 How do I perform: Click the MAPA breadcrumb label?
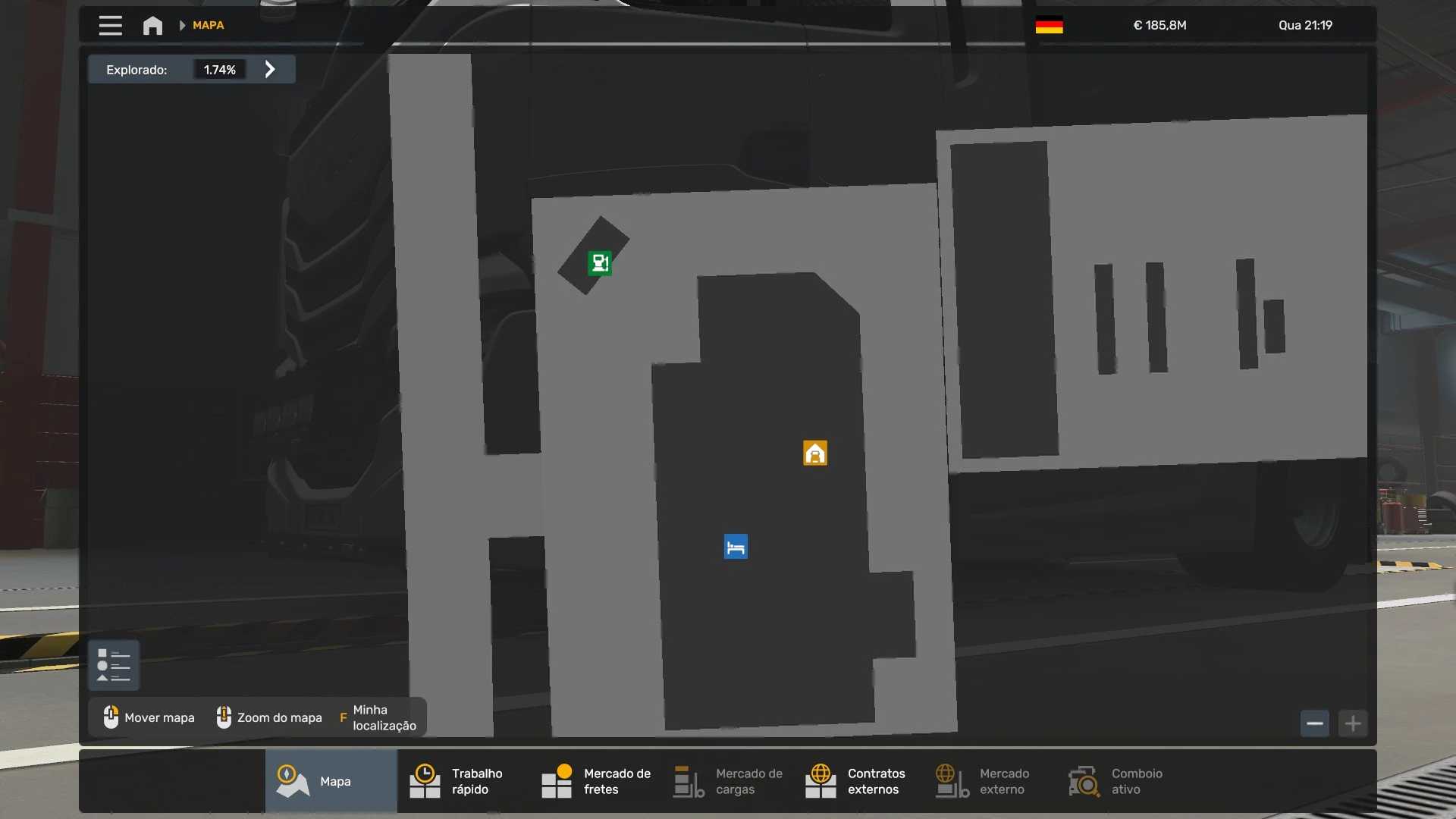point(208,25)
